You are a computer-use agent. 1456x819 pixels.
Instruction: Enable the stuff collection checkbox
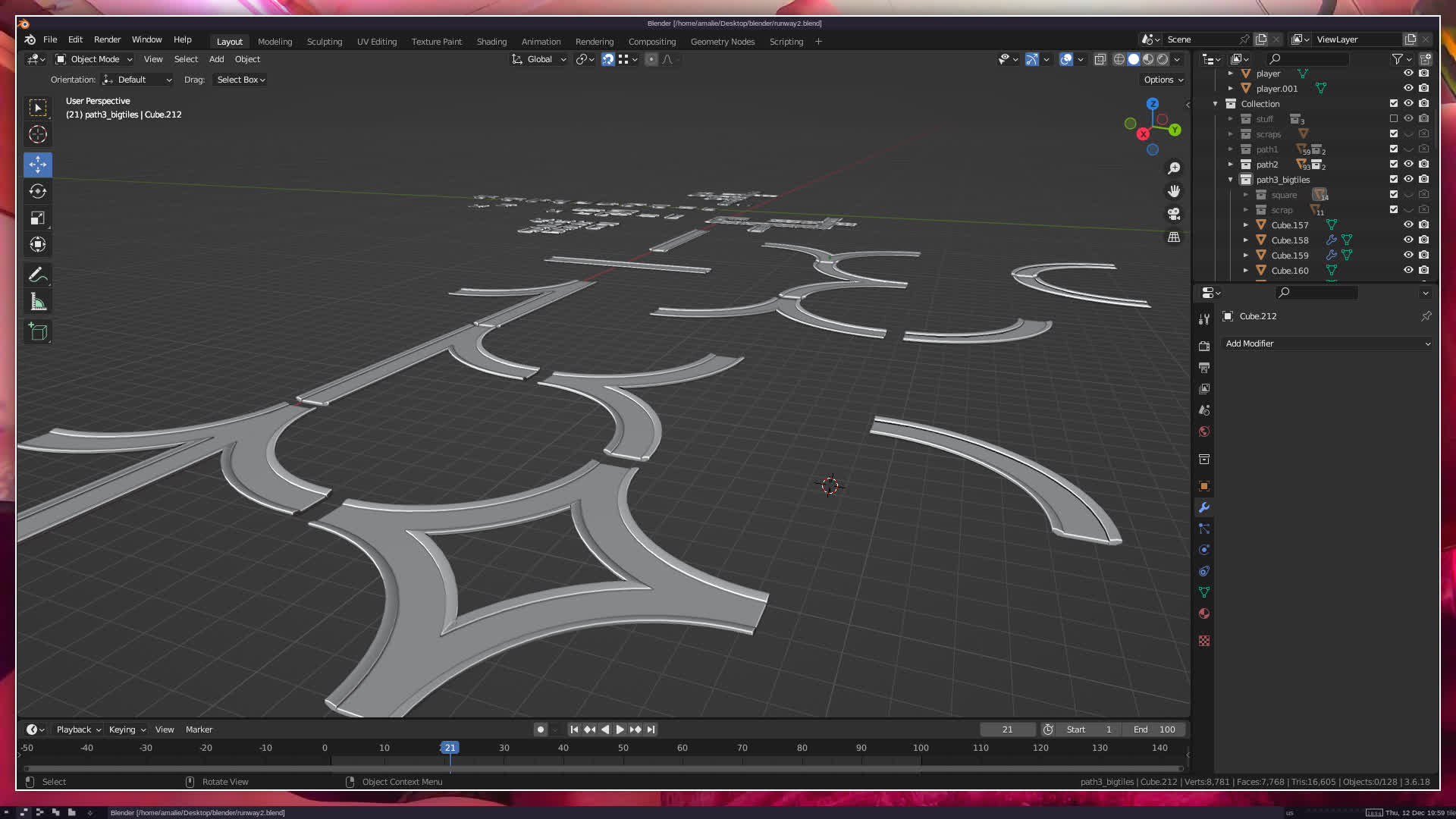(1393, 118)
